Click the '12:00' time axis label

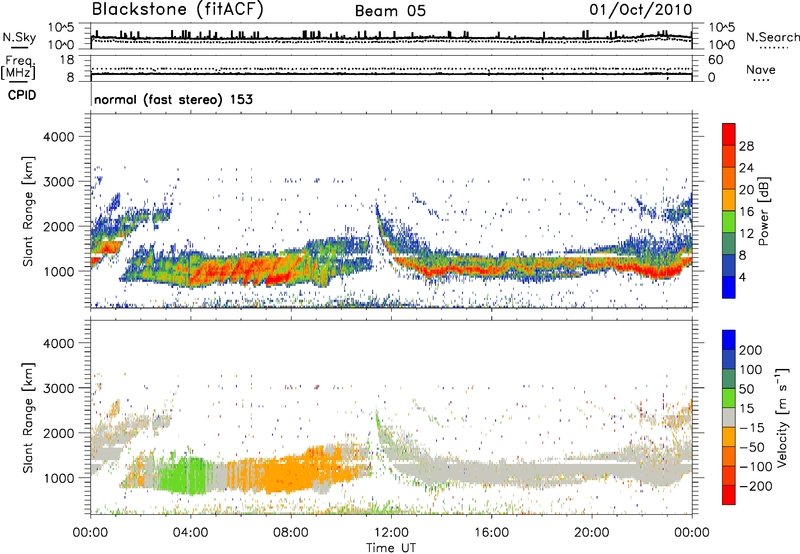coord(391,533)
